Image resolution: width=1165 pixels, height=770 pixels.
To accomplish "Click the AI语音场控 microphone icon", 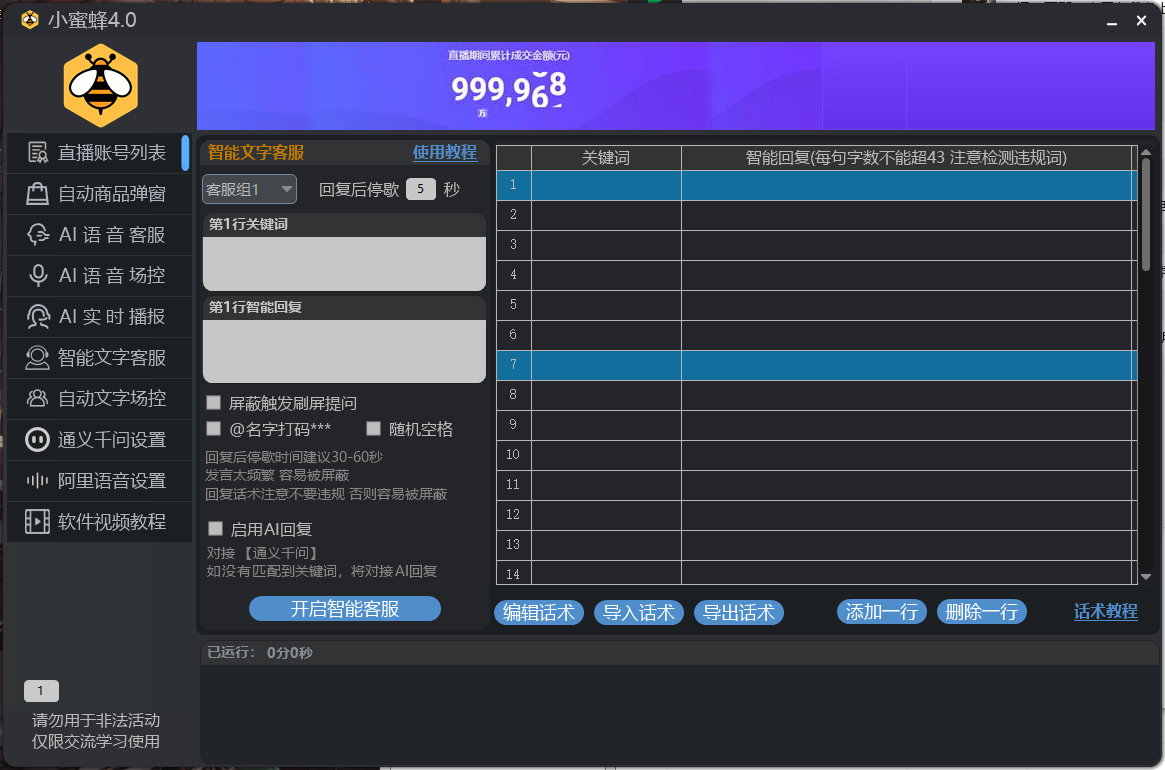I will [38, 276].
